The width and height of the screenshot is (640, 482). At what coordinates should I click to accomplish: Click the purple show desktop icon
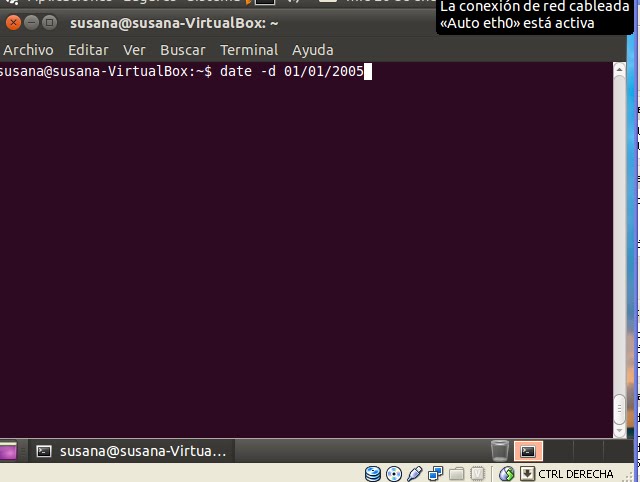click(8, 451)
